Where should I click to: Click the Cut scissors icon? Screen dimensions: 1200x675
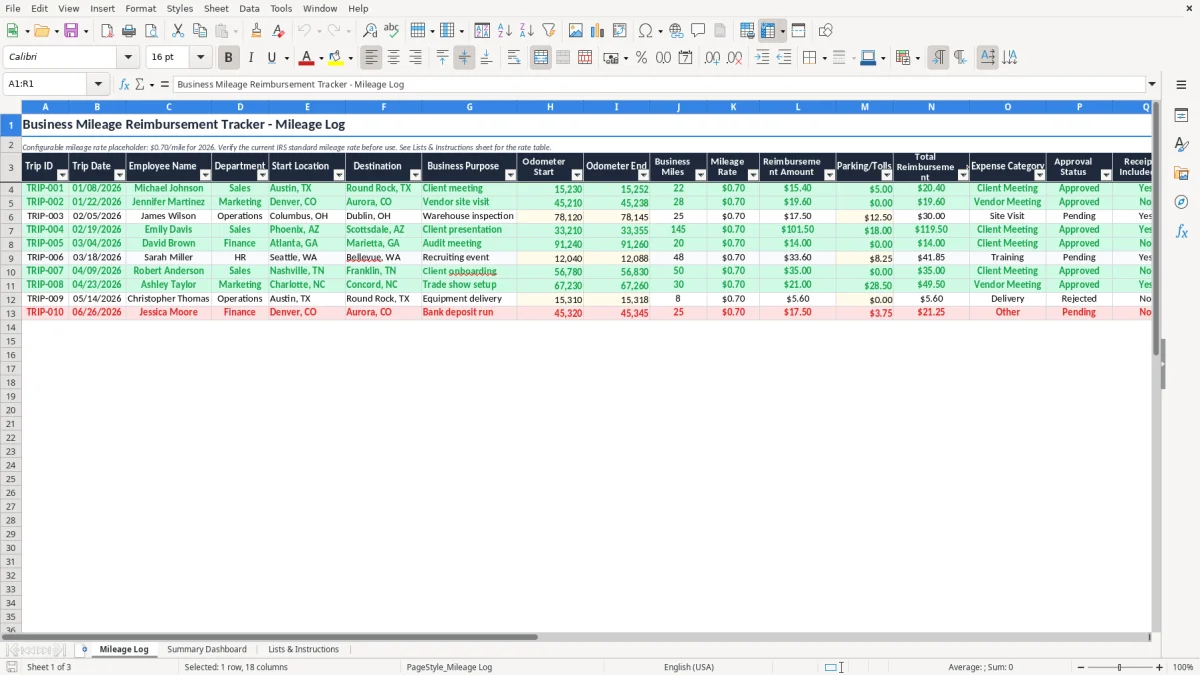pos(178,31)
